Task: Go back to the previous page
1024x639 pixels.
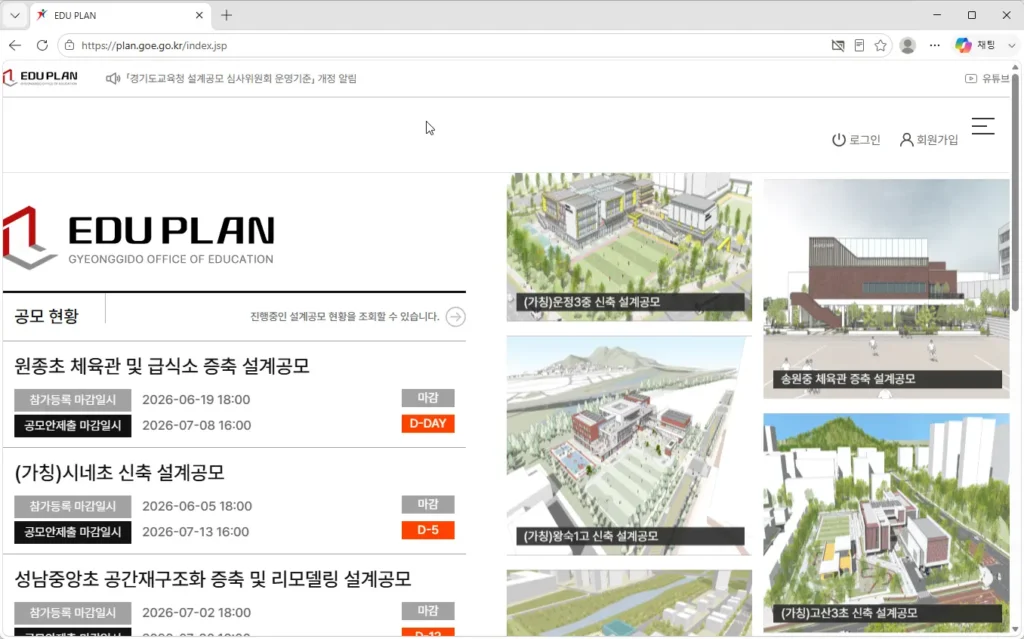Action: (15, 45)
